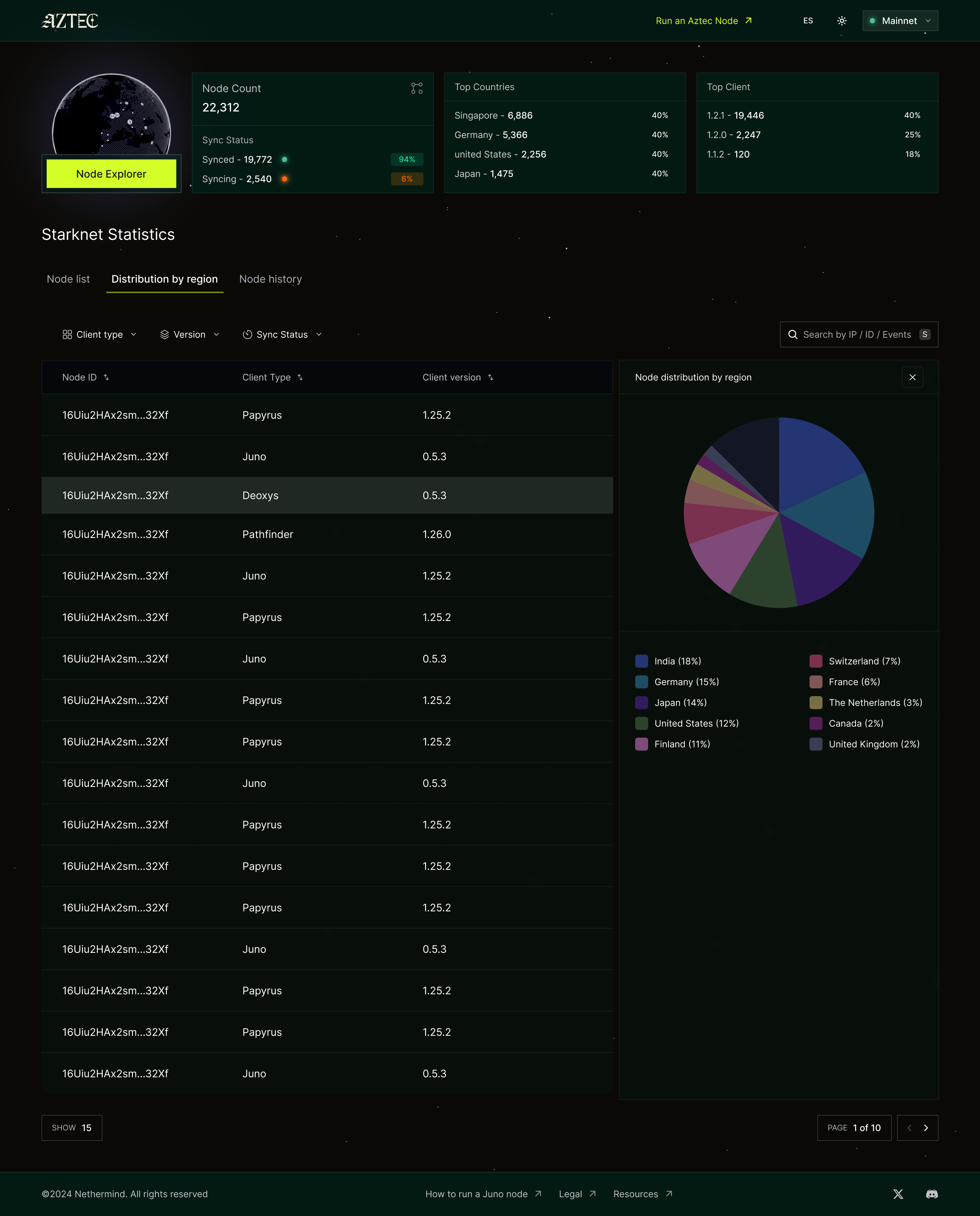Open the Run an Aztec Node link
980x1216 pixels.
(703, 21)
